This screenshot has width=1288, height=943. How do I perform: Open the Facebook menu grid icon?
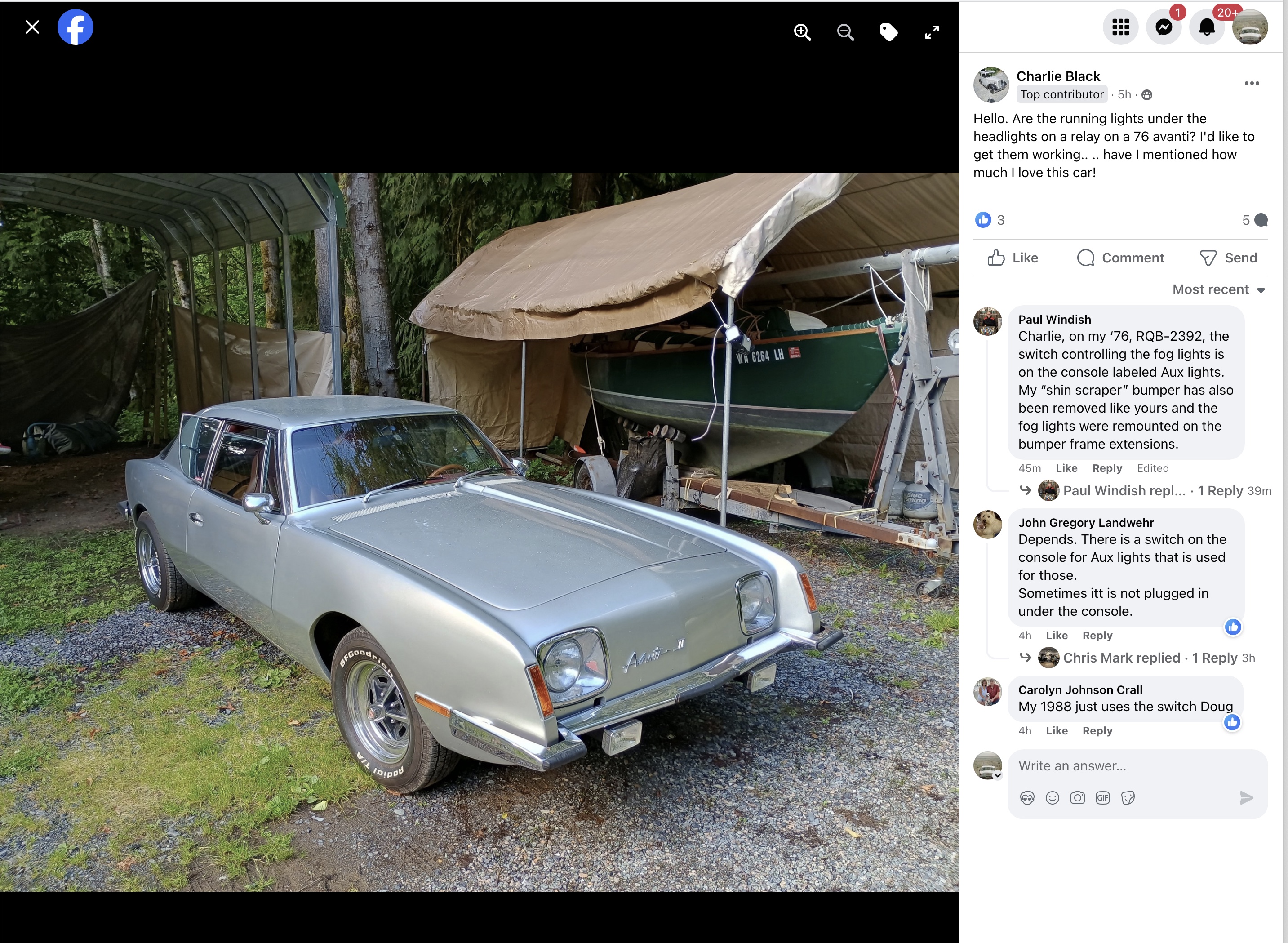pos(1120,27)
